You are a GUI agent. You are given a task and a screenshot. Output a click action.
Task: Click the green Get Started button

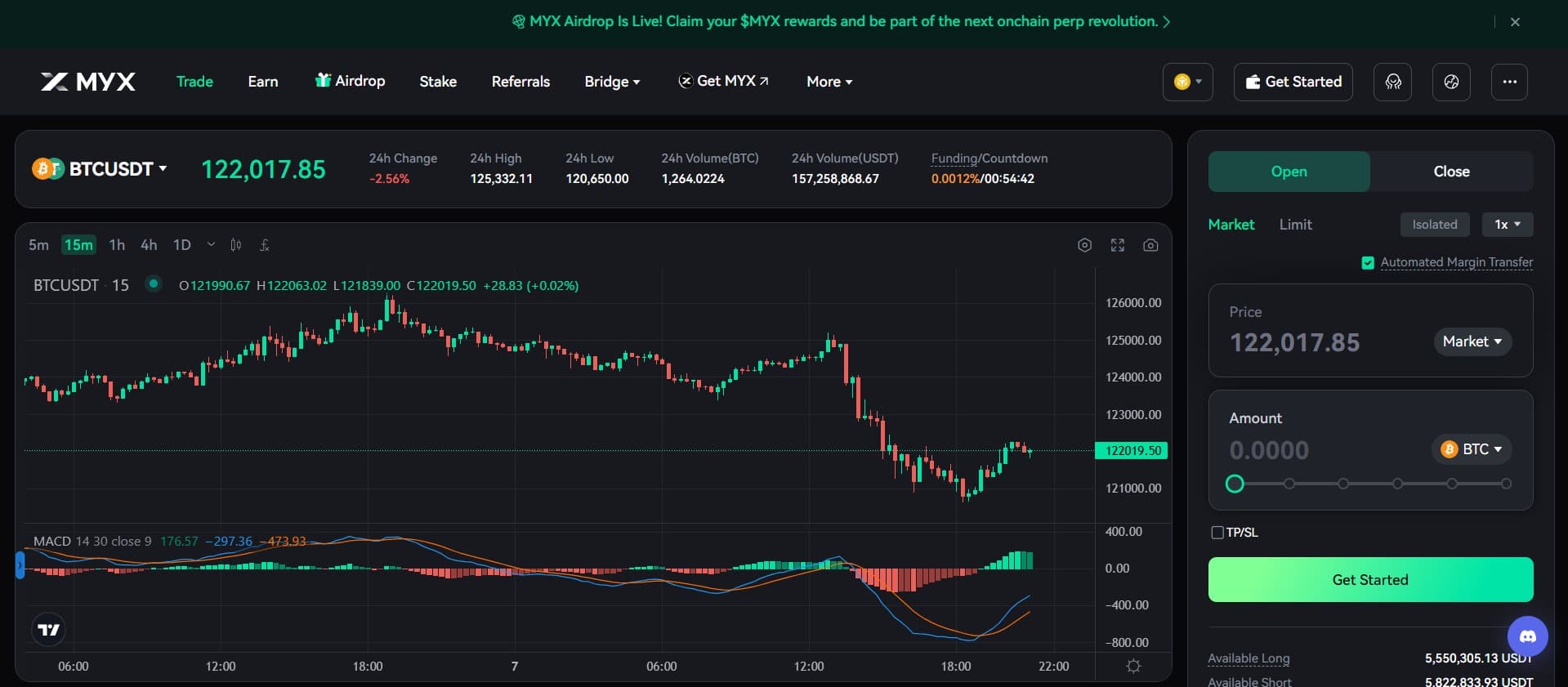click(1370, 580)
